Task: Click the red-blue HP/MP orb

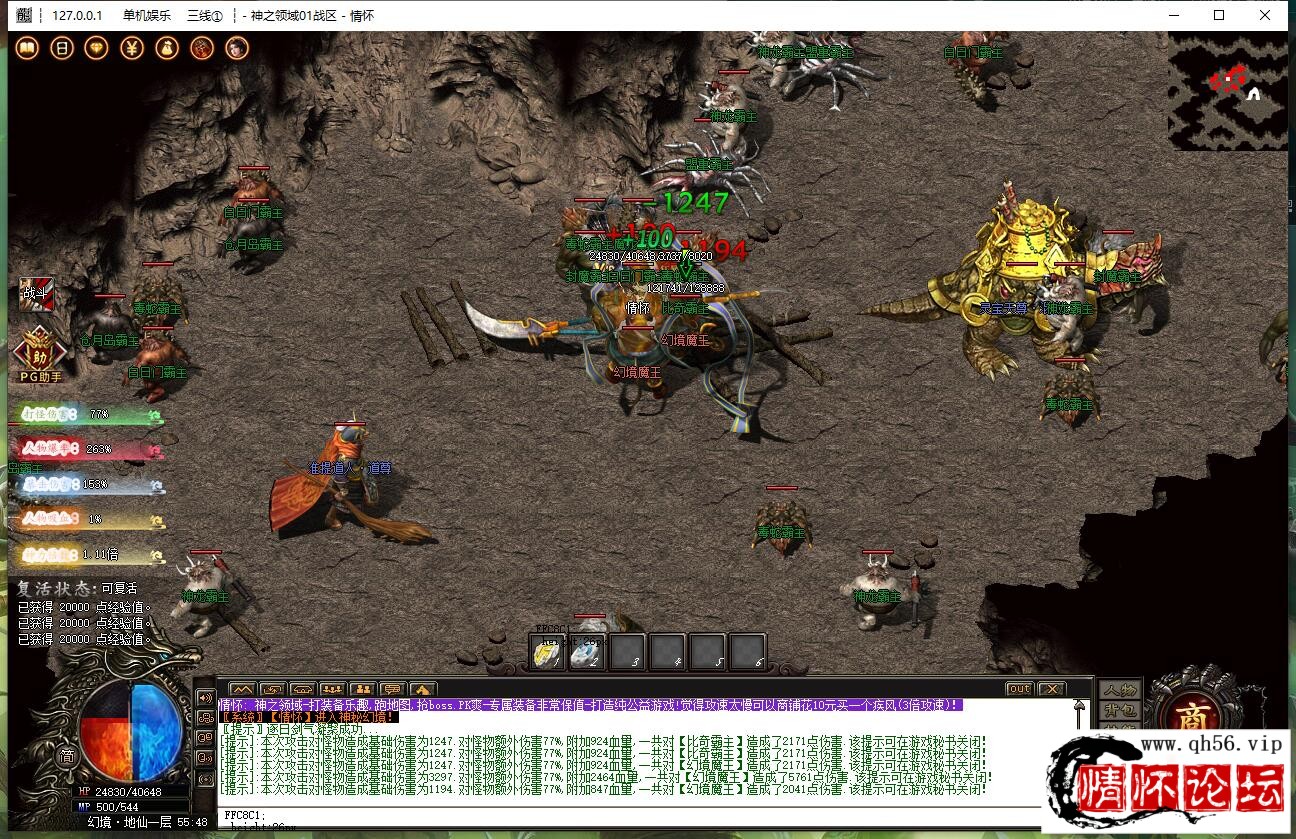Action: tap(131, 729)
